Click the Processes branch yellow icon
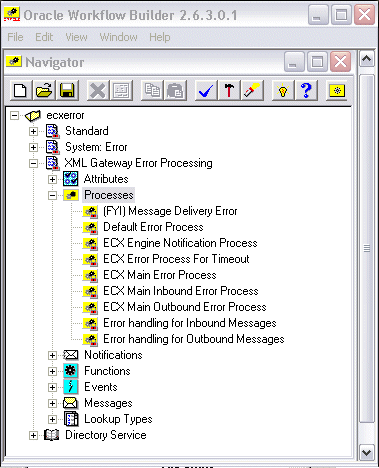 pyautogui.click(x=71, y=195)
